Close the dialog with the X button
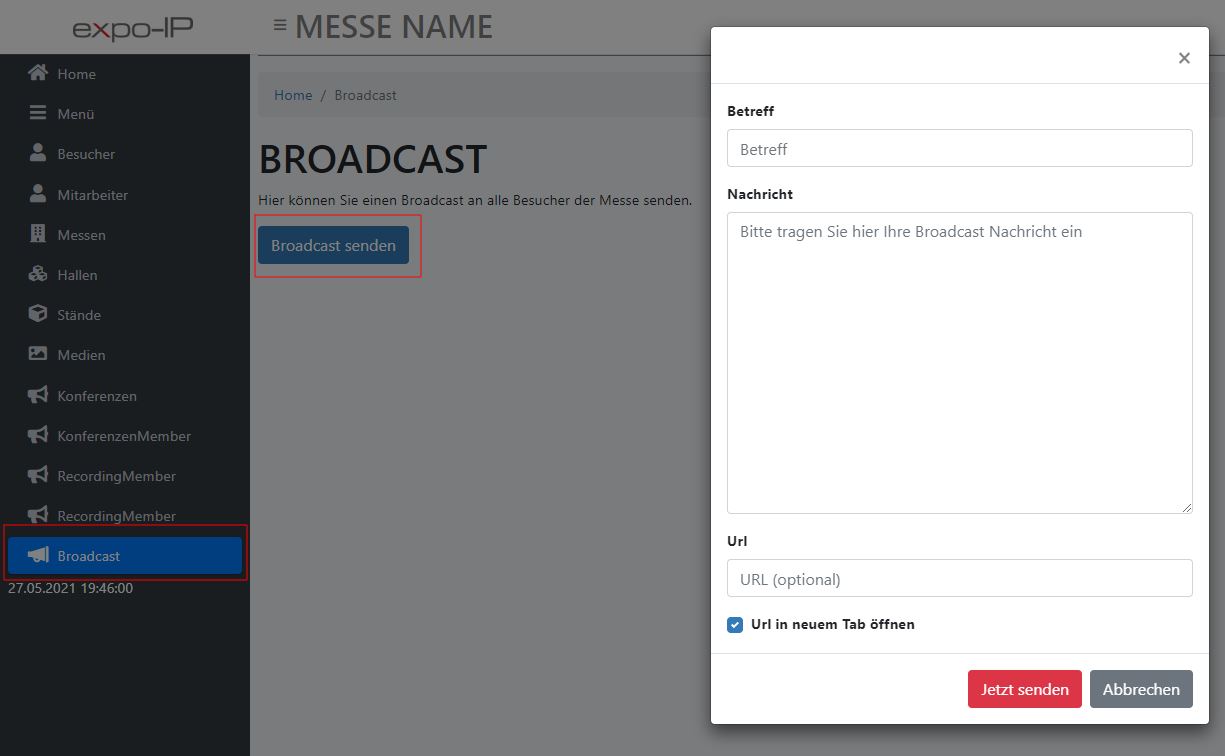 tap(1184, 58)
